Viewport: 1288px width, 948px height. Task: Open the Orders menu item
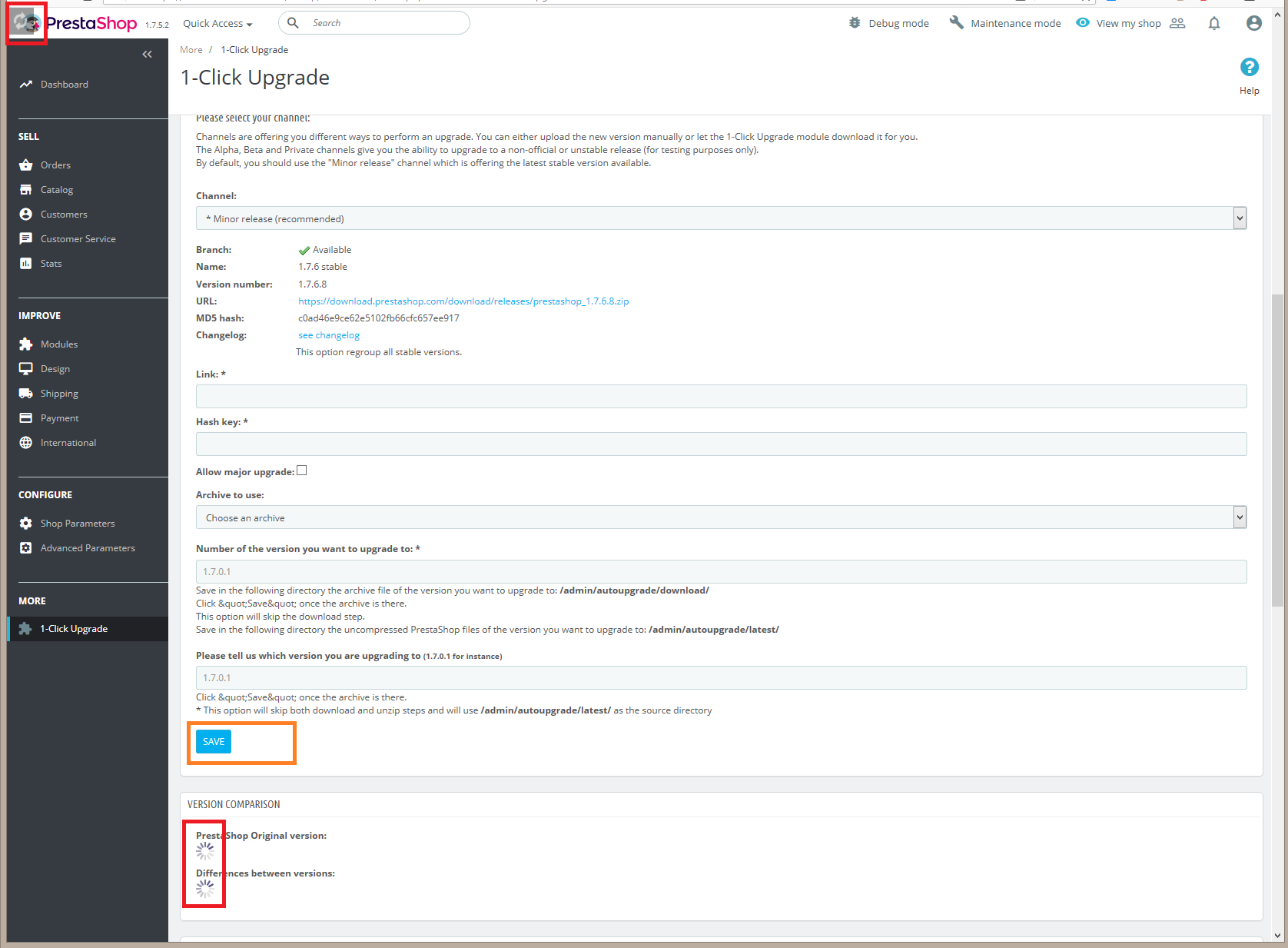point(55,165)
